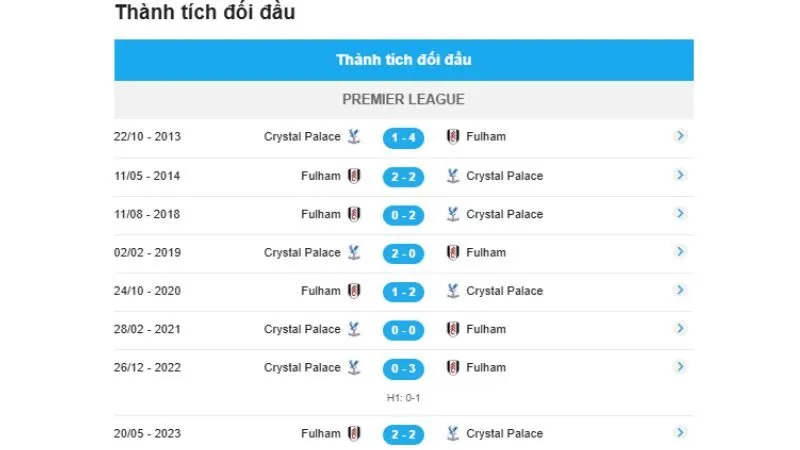Click Crystal Palace crest in 22/10-2013 row
The width and height of the screenshot is (800, 450).
pyautogui.click(x=353, y=137)
